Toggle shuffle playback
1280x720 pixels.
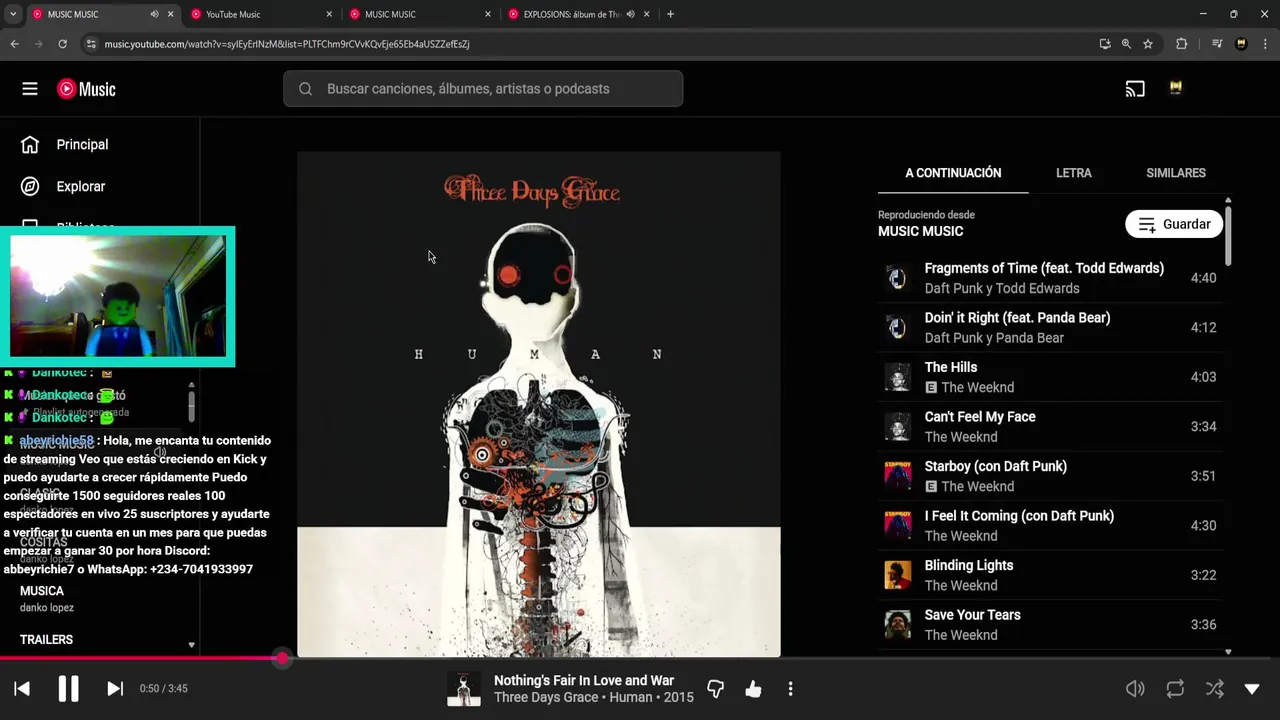click(1214, 689)
